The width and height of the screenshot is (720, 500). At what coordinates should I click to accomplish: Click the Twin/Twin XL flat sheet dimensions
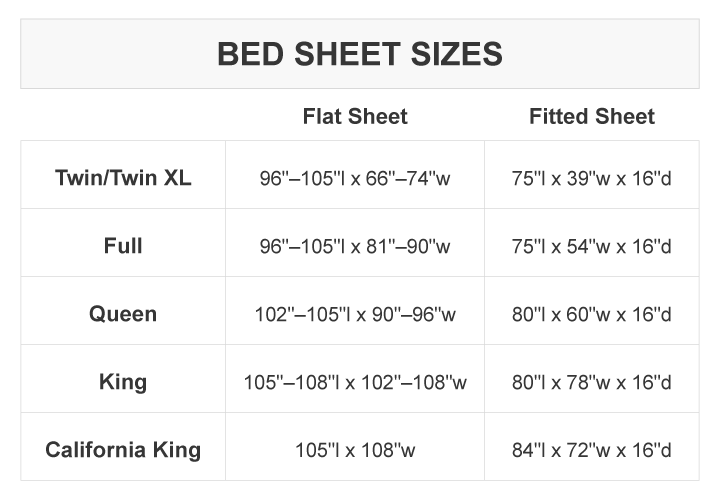point(355,180)
